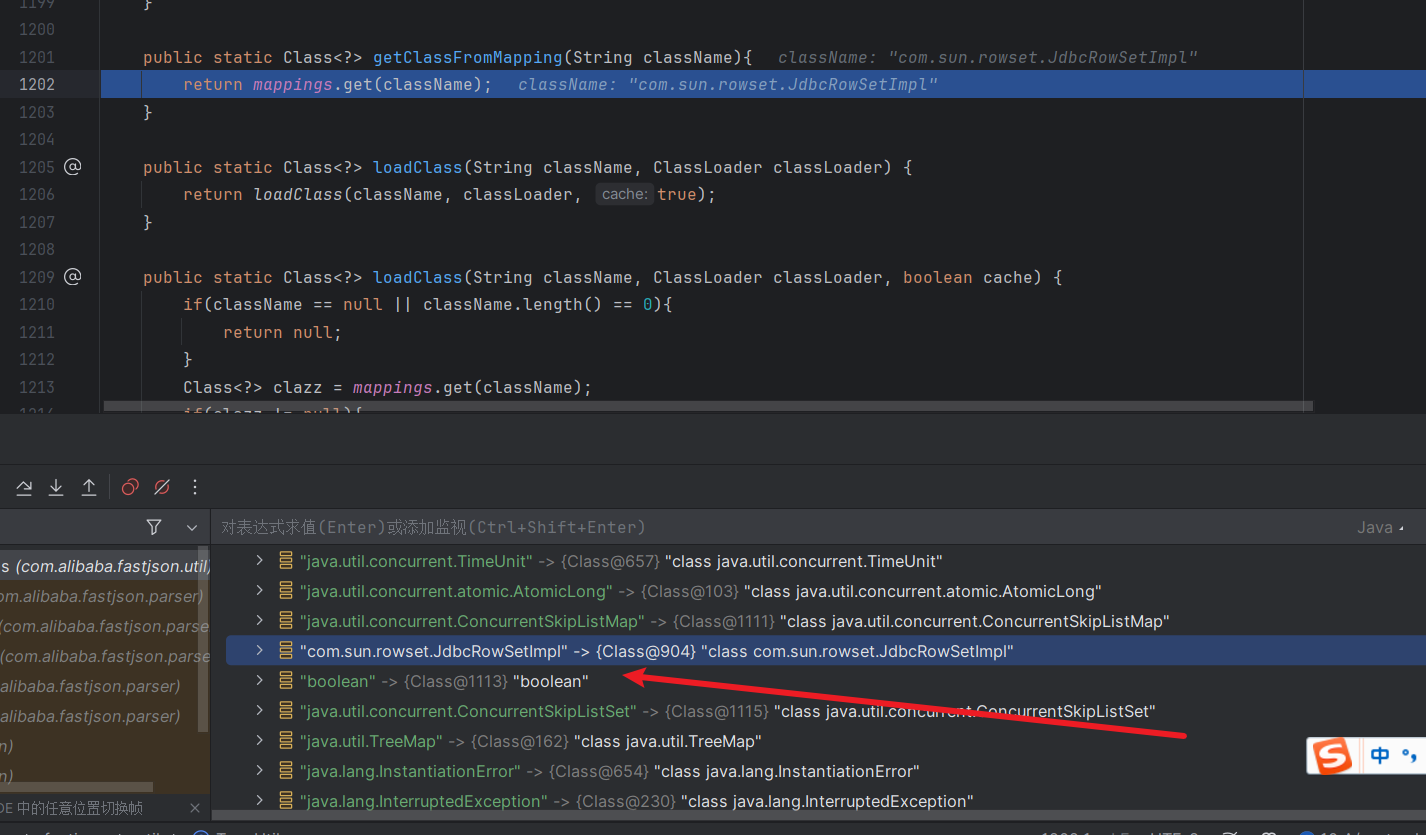Click the map entry icon beside JdbcRowSetImpl
The image size is (1426, 835).
point(286,651)
